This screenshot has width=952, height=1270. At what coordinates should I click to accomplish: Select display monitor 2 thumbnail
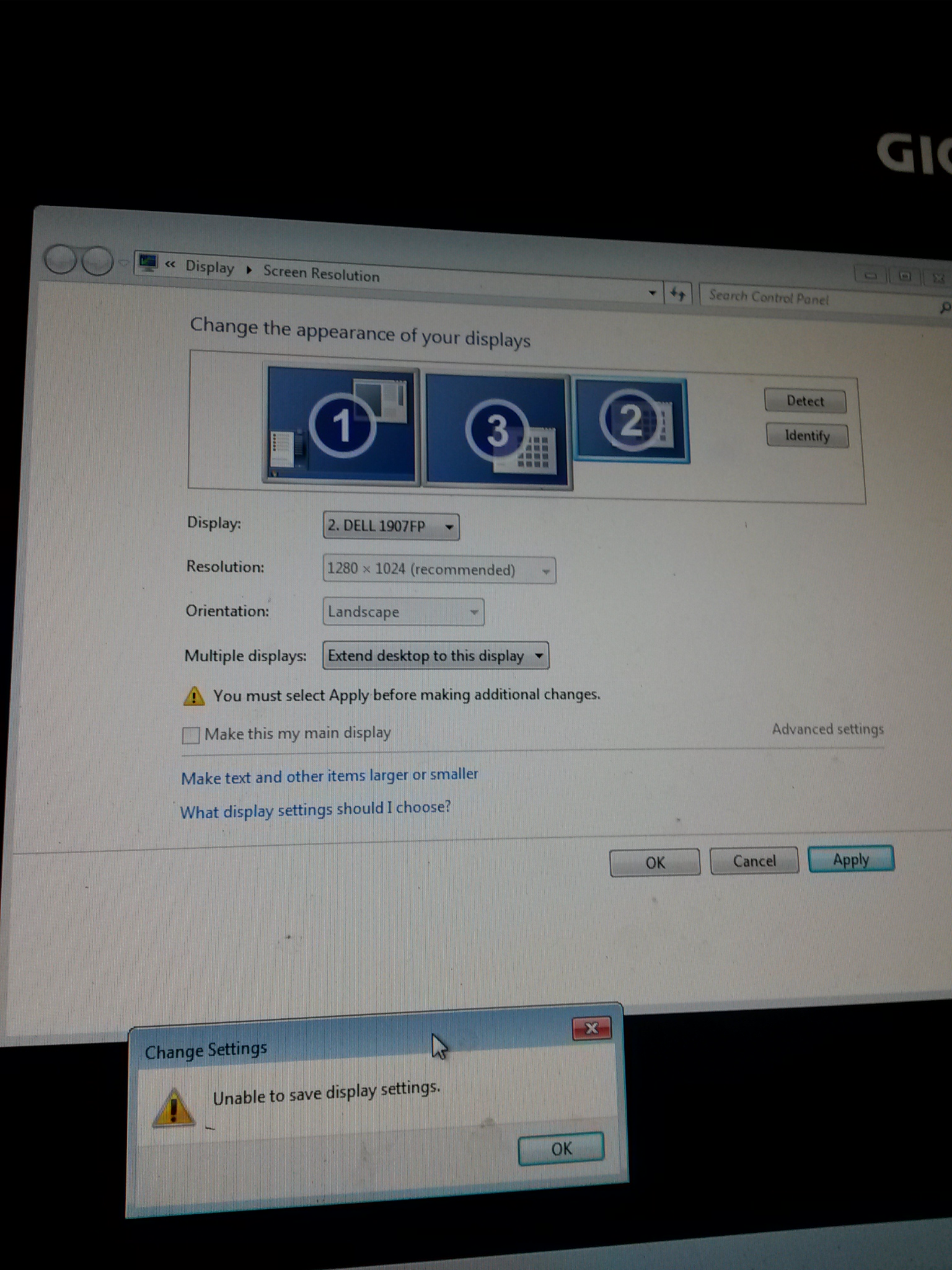tap(631, 420)
